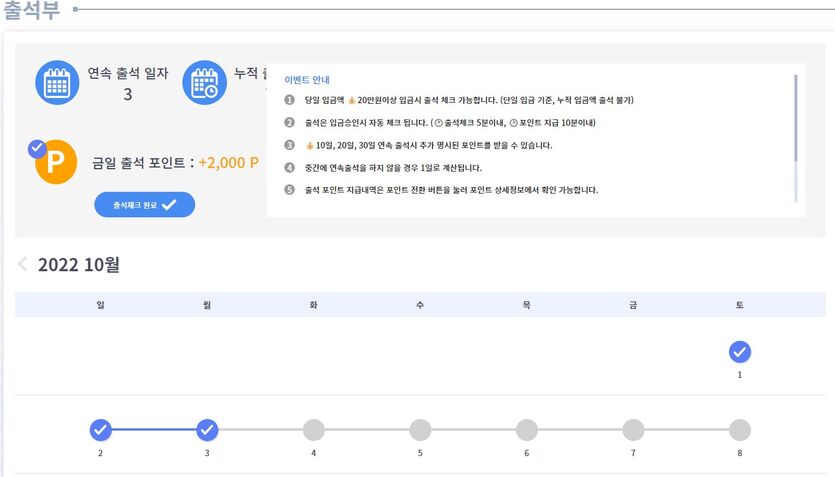
Task: Click the 일 weekday column header
Action: 101,305
